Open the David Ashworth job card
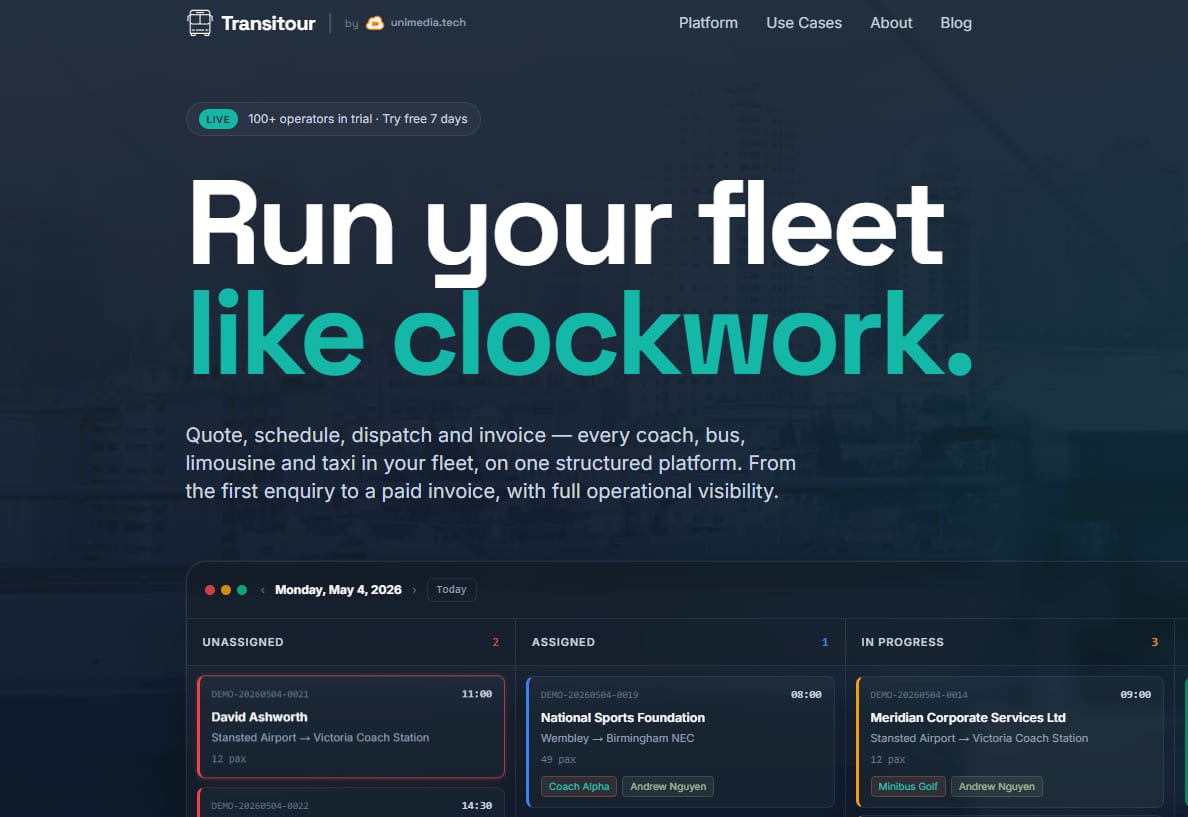 (x=351, y=727)
